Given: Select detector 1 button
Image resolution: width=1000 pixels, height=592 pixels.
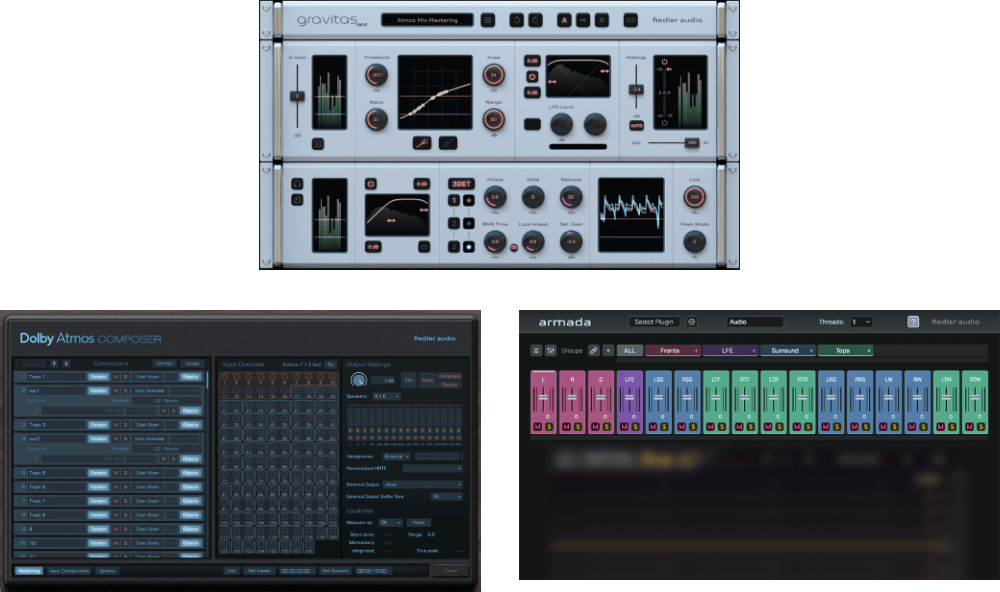Looking at the screenshot, I should click(454, 200).
